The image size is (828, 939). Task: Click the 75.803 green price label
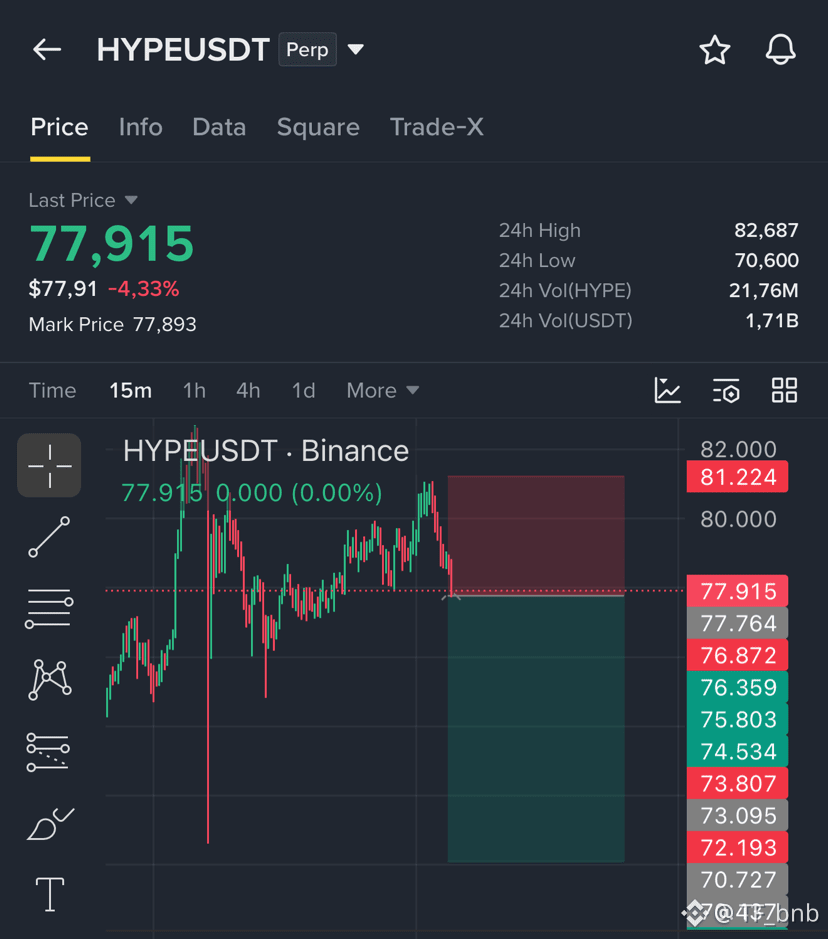pos(738,719)
